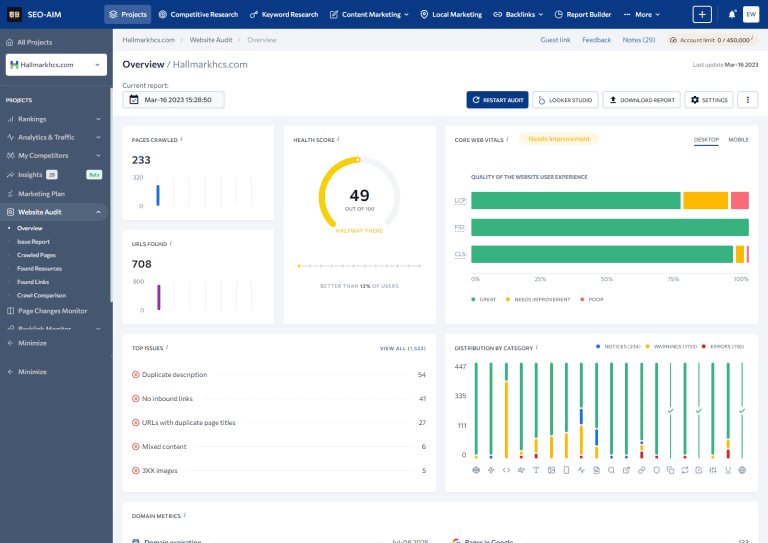Select the magnifier search category icon

click(x=611, y=470)
